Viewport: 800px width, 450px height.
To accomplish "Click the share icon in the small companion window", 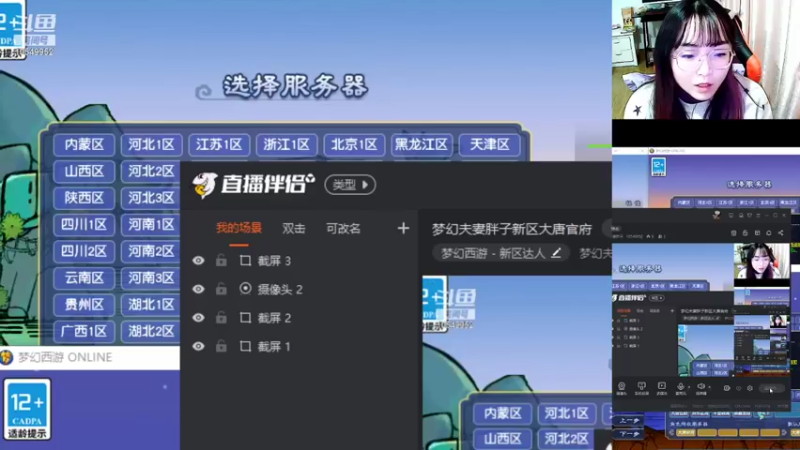I will point(781,233).
